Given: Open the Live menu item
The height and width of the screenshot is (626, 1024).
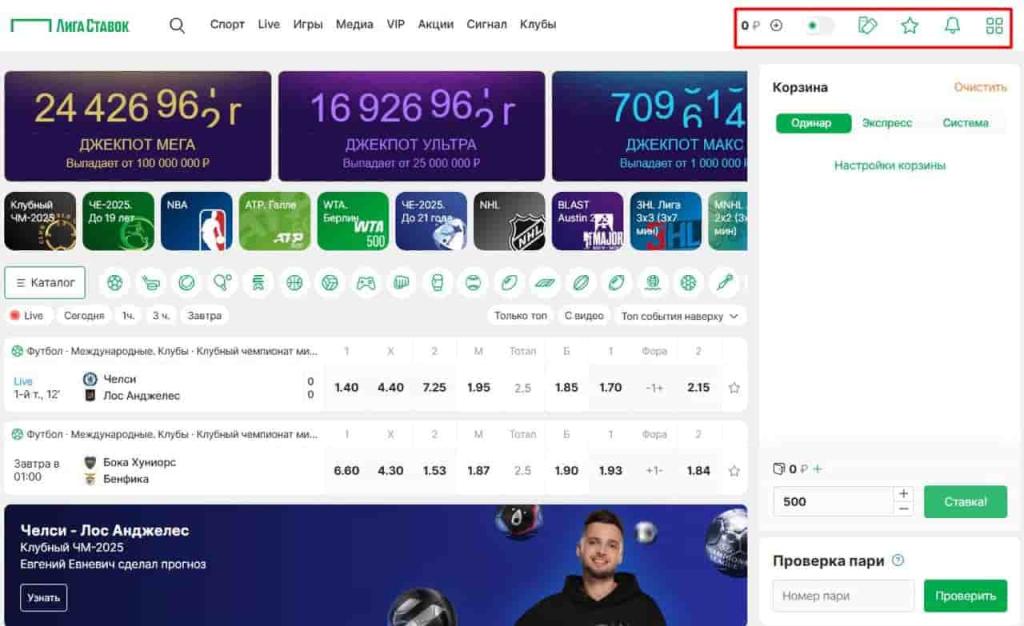Looking at the screenshot, I should [x=268, y=24].
